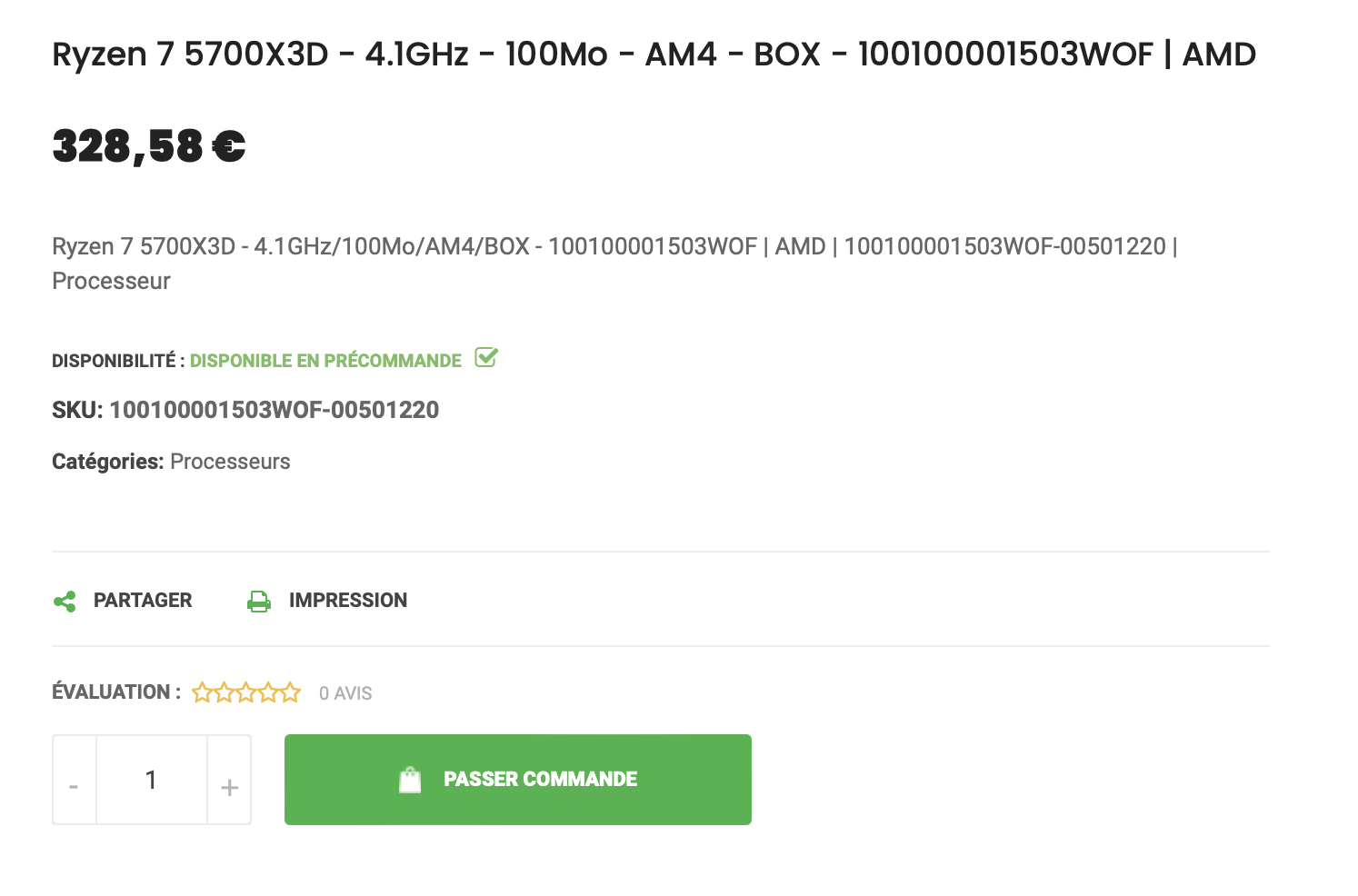Toggle the fourth evaluation star
This screenshot has width=1358, height=896.
(267, 692)
